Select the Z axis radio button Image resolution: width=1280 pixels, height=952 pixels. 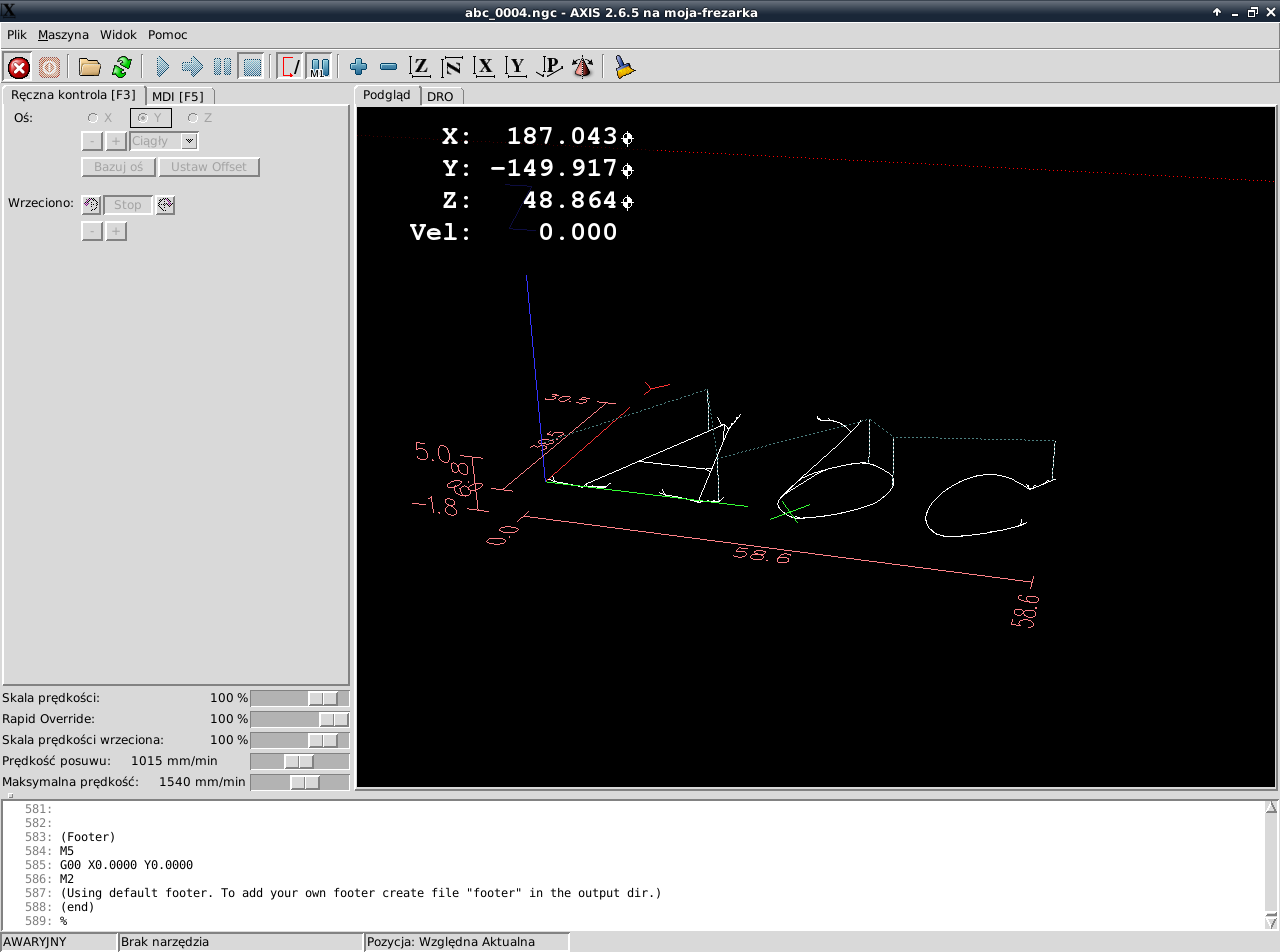193,118
